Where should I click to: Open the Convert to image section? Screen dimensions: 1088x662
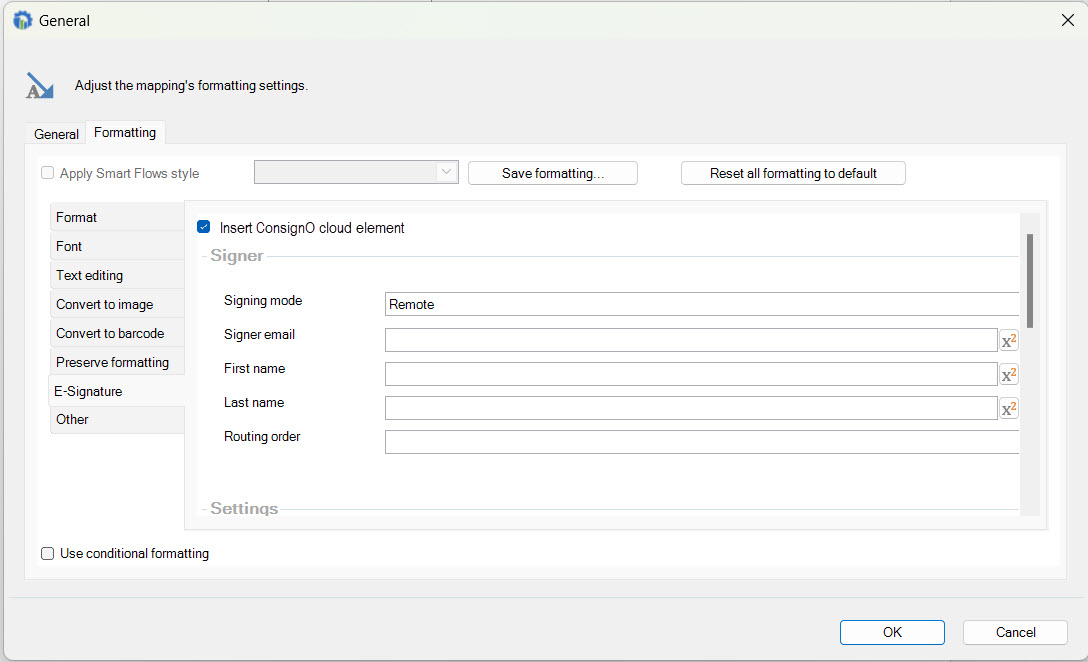117,305
